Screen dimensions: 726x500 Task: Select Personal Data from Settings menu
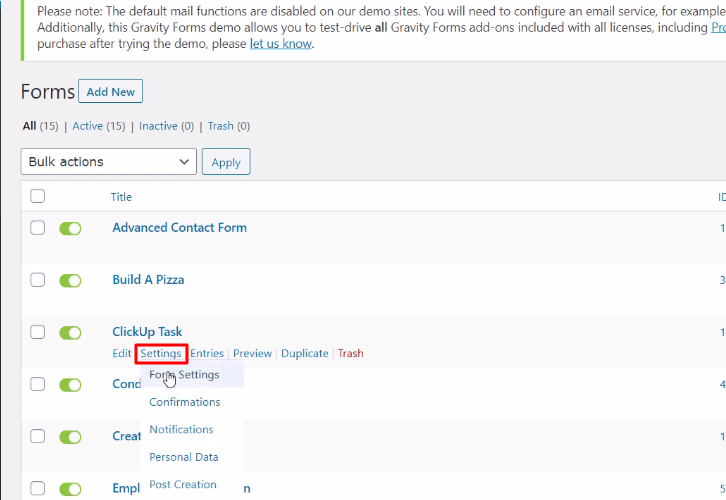[184, 457]
